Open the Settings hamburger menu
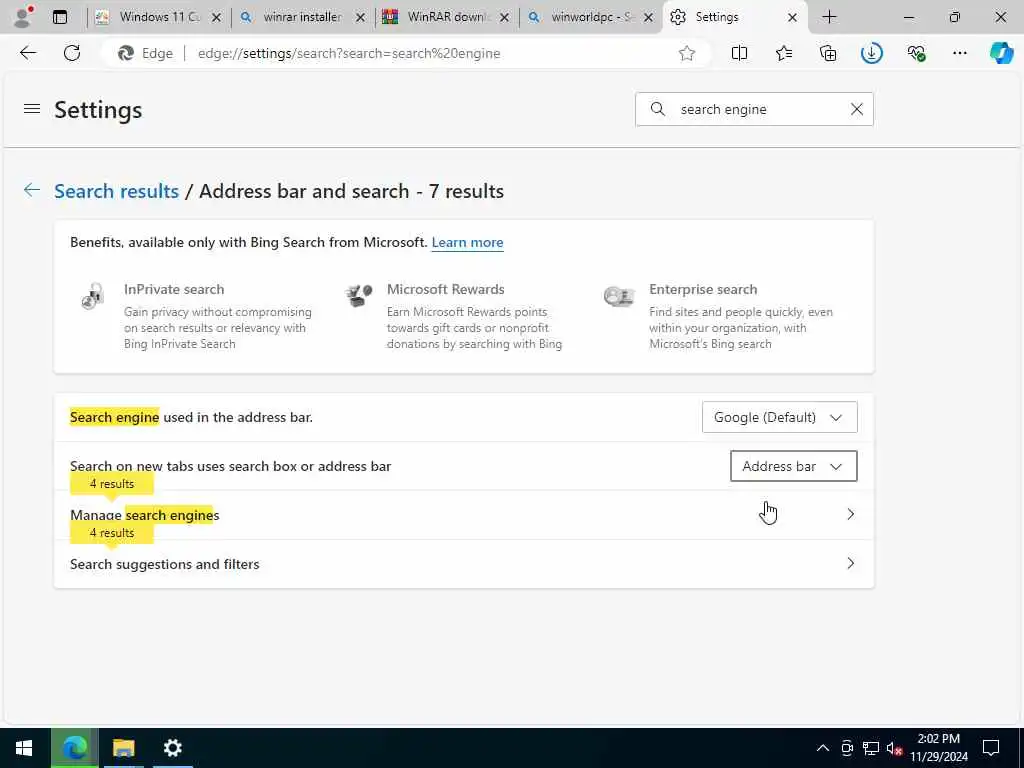Image resolution: width=1024 pixels, height=768 pixels. 32,108
